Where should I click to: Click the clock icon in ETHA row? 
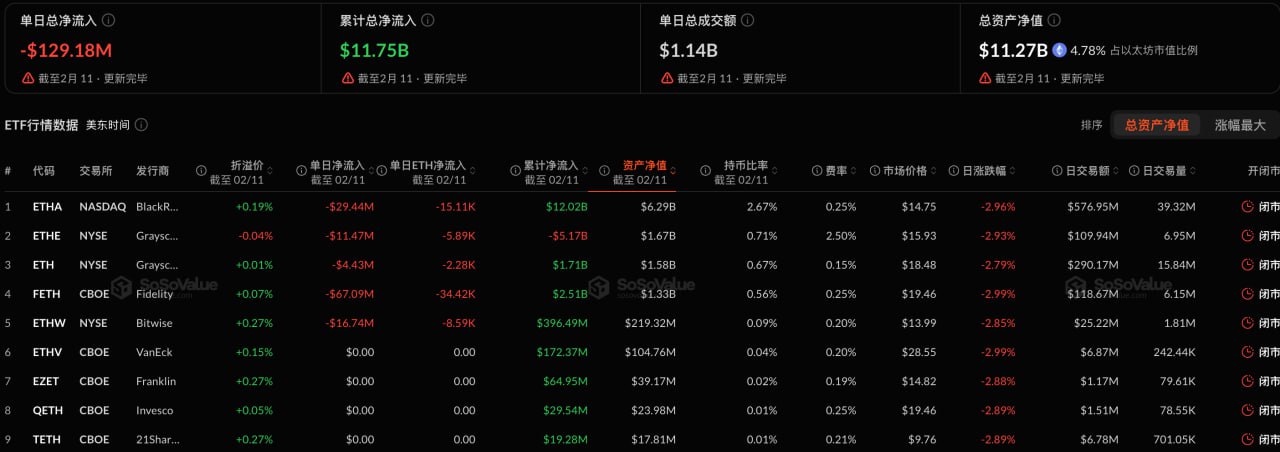point(1247,207)
